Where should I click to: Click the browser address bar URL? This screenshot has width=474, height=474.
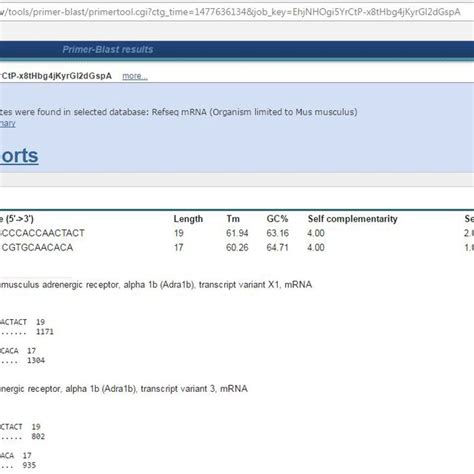click(x=230, y=12)
